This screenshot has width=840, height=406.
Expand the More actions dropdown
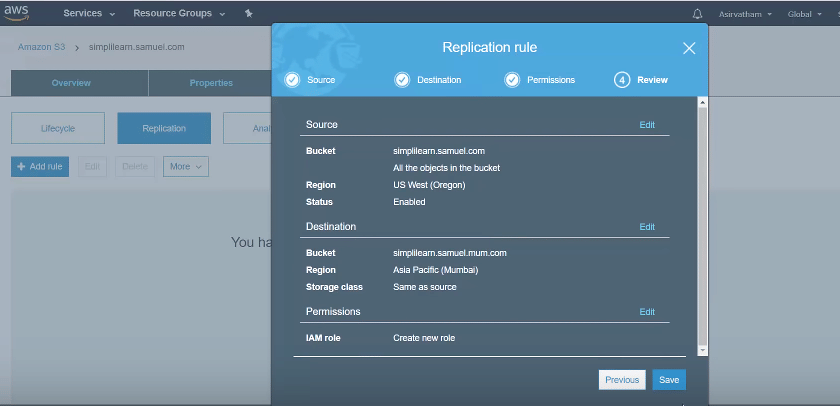(x=185, y=167)
